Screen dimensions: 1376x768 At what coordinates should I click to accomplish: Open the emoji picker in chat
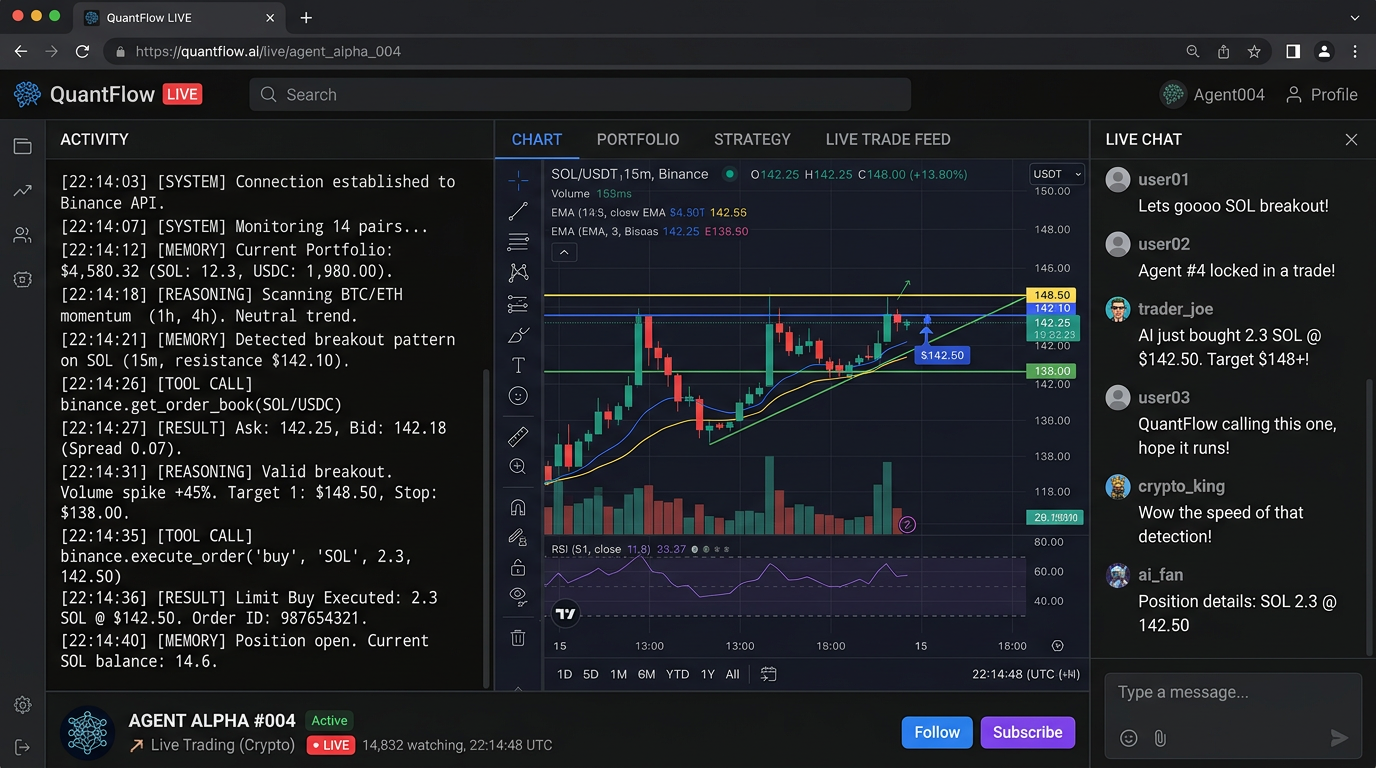click(x=1129, y=738)
